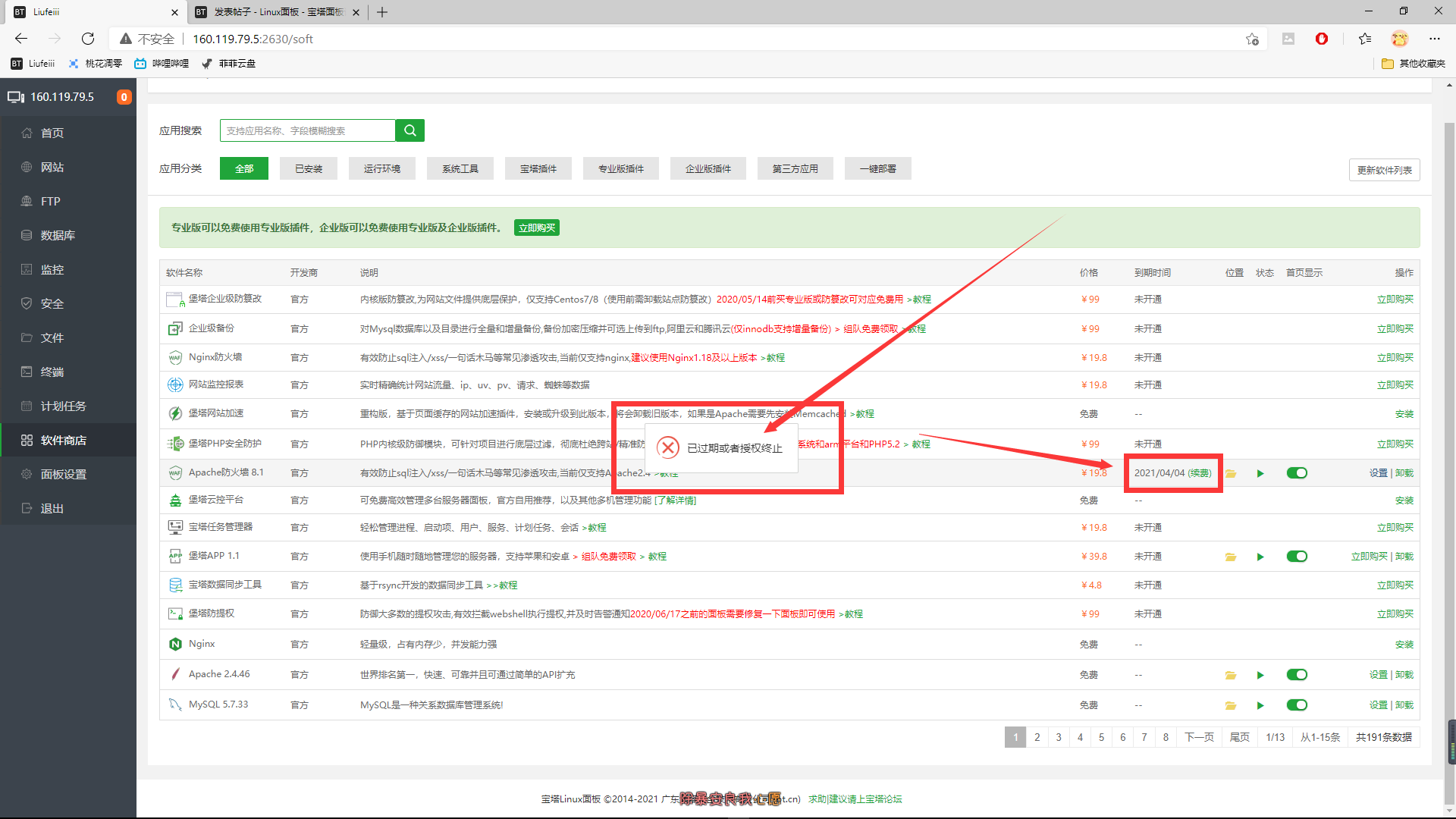Open 面板设置 in the sidebar
This screenshot has width=1456, height=819.
coord(68,474)
